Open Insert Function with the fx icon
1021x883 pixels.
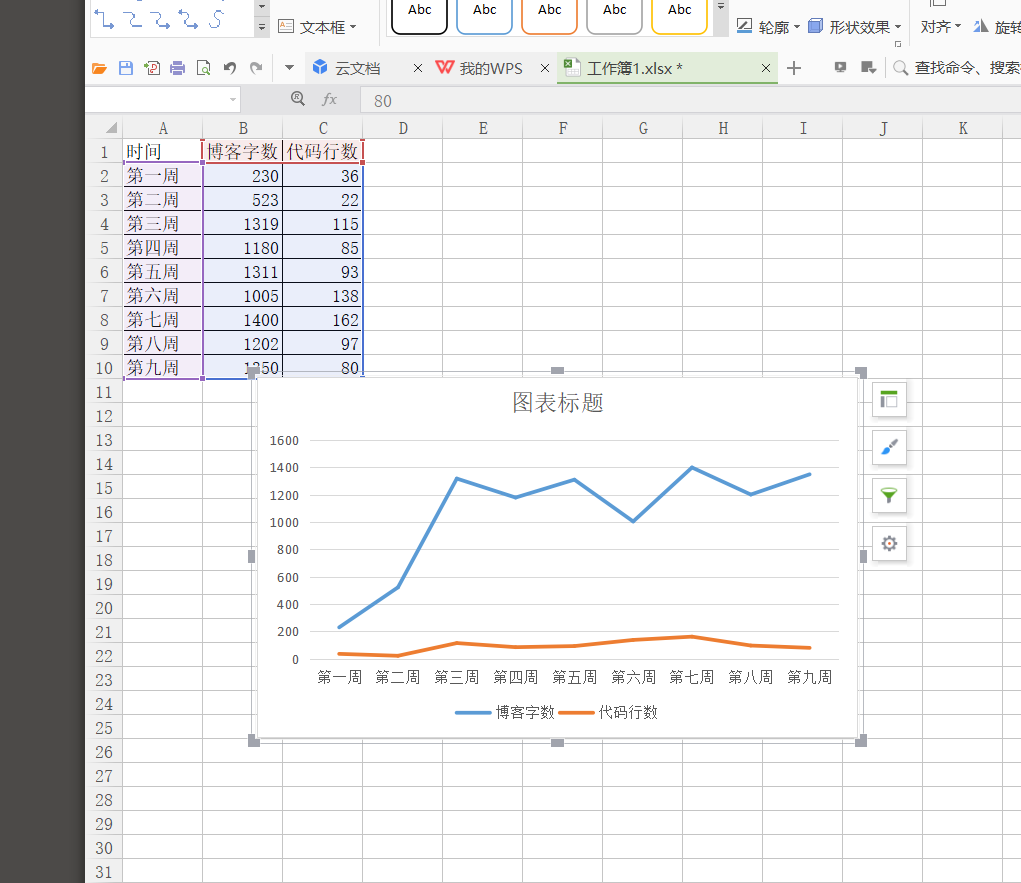pos(329,100)
